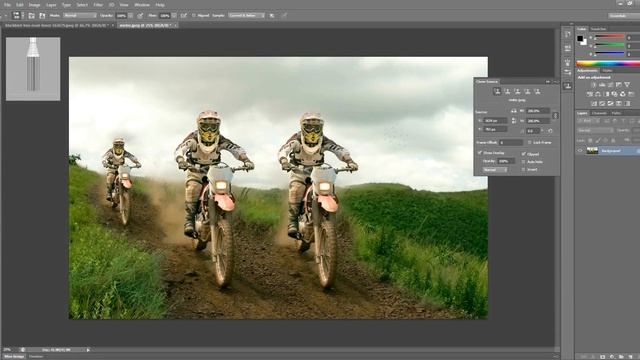Click the reset transform icon in Clone Source

550,131
